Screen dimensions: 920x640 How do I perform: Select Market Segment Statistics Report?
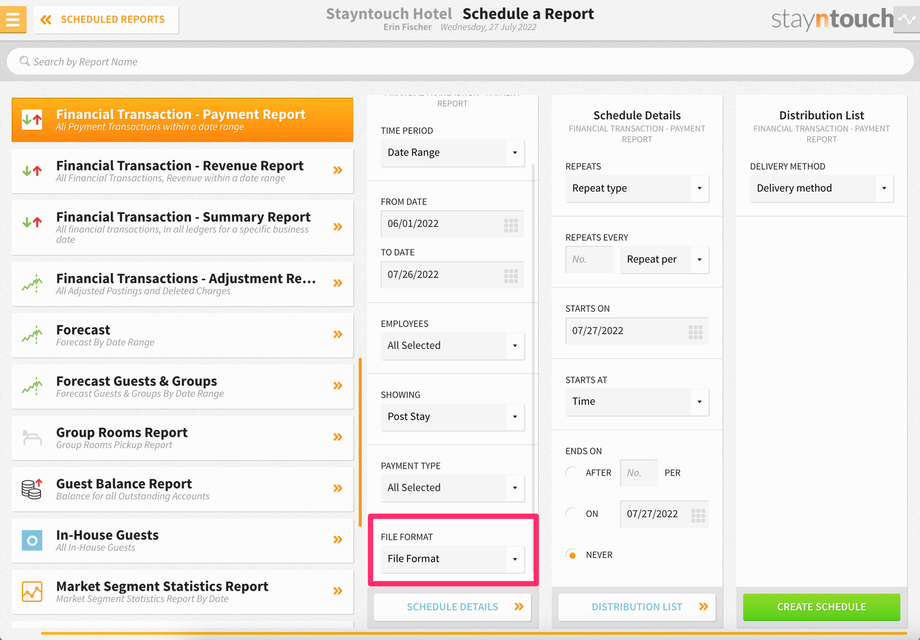pyautogui.click(x=182, y=591)
